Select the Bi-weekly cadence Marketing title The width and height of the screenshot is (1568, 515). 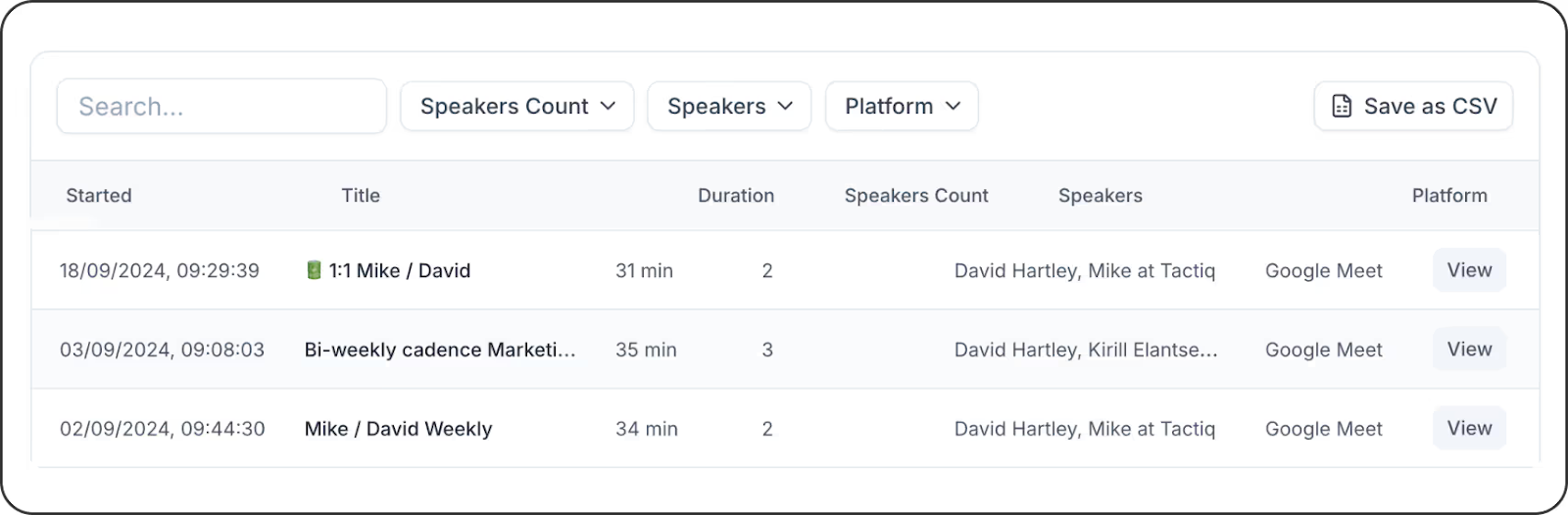coord(439,350)
